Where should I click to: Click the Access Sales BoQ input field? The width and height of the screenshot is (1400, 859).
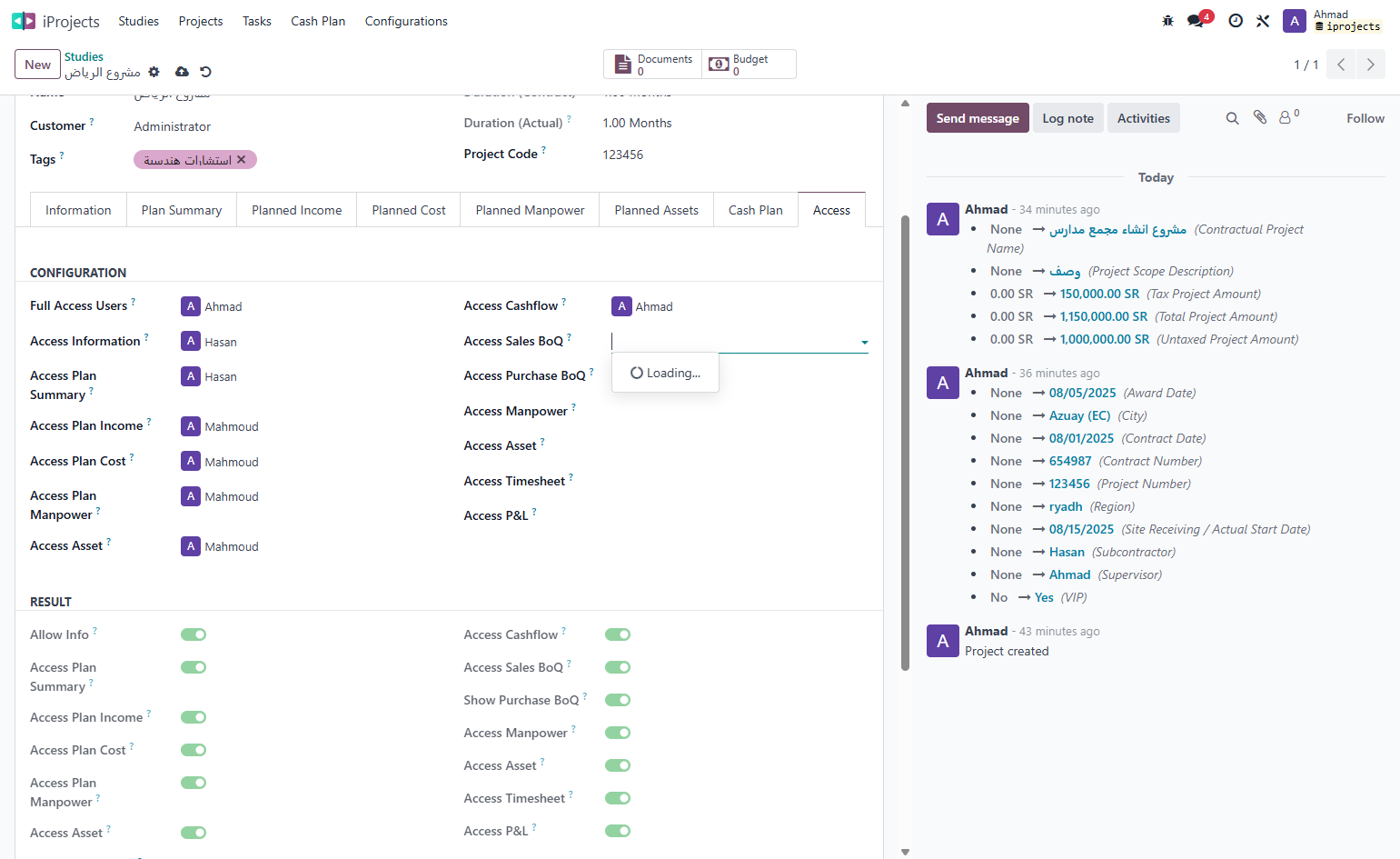[734, 342]
